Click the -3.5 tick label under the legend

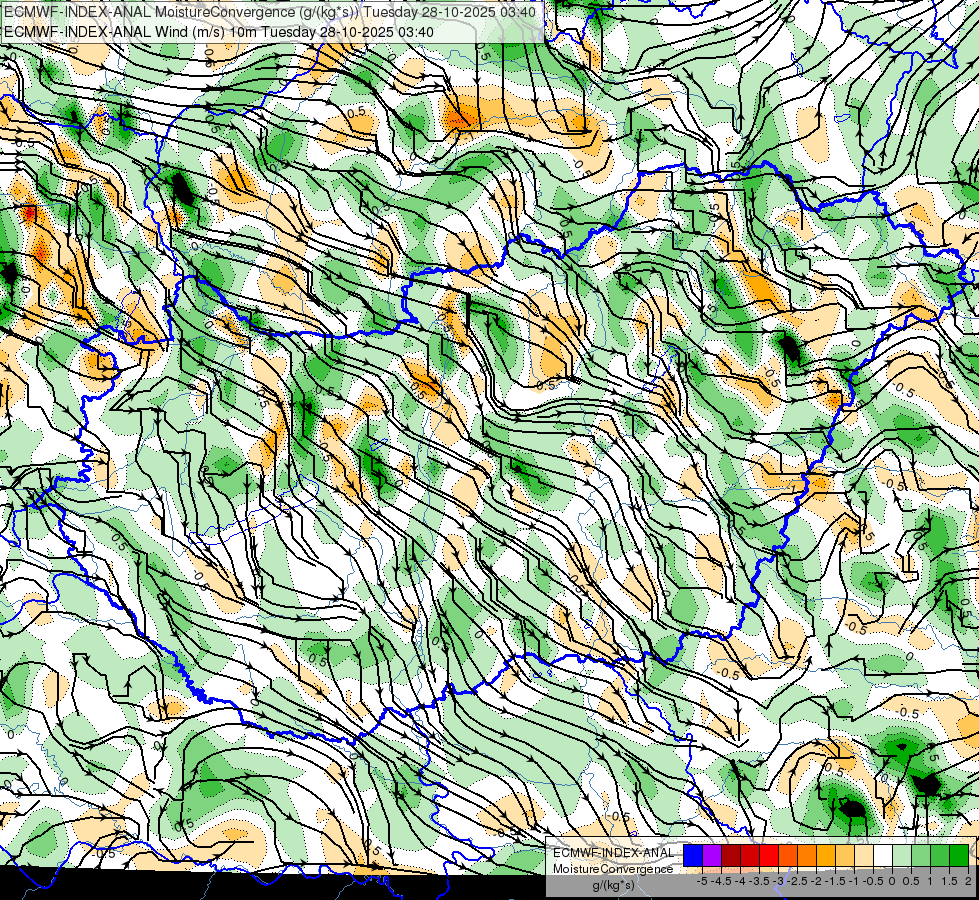tap(759, 881)
